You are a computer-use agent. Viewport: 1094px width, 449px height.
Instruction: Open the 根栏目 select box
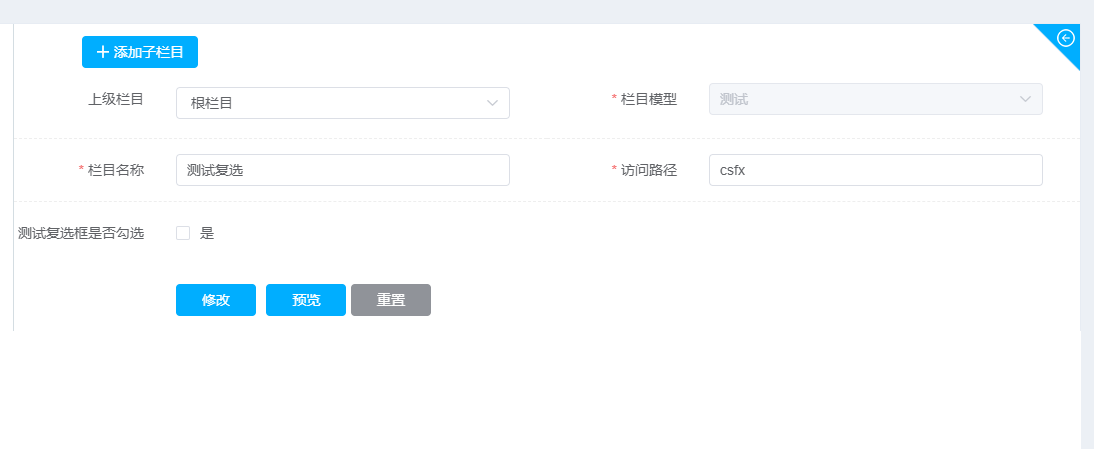330,103
